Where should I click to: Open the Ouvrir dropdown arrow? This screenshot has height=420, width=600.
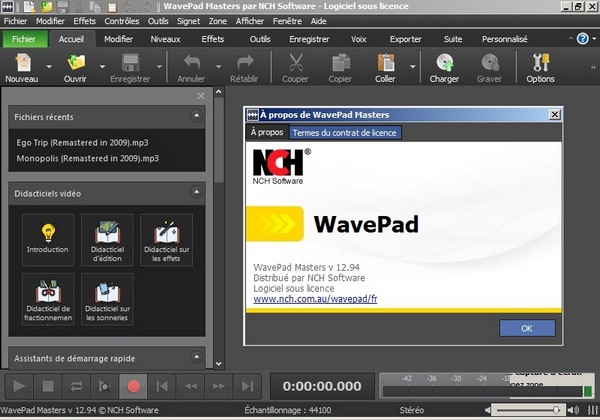click(x=102, y=67)
